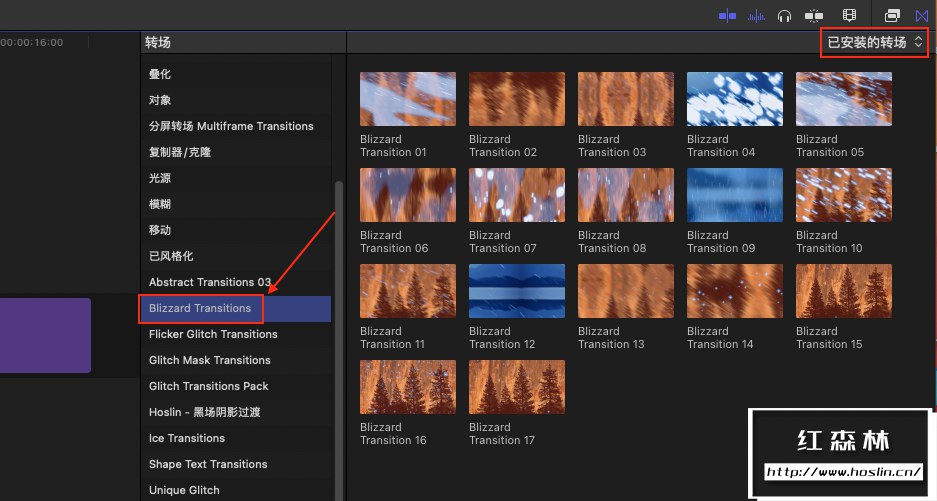Image resolution: width=937 pixels, height=501 pixels.
Task: Open the effects browser icon
Action: pyautogui.click(x=892, y=16)
